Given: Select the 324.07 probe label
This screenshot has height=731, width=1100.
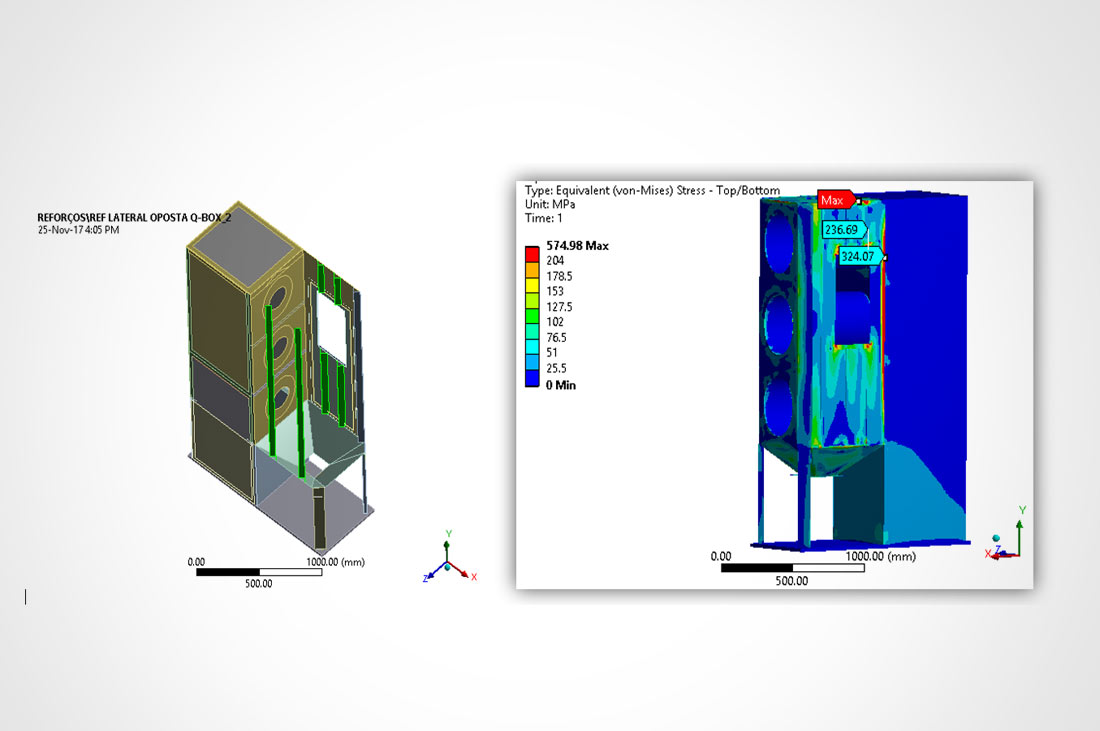Looking at the screenshot, I should pos(859,257).
